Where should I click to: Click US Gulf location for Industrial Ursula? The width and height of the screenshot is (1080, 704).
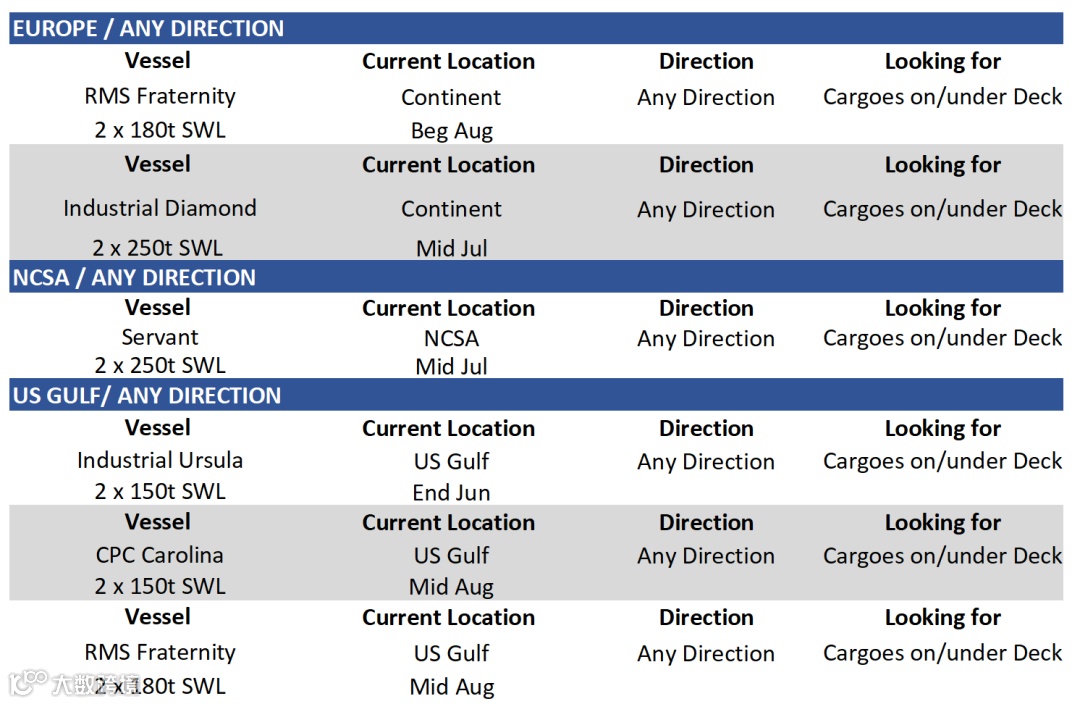pyautogui.click(x=451, y=461)
